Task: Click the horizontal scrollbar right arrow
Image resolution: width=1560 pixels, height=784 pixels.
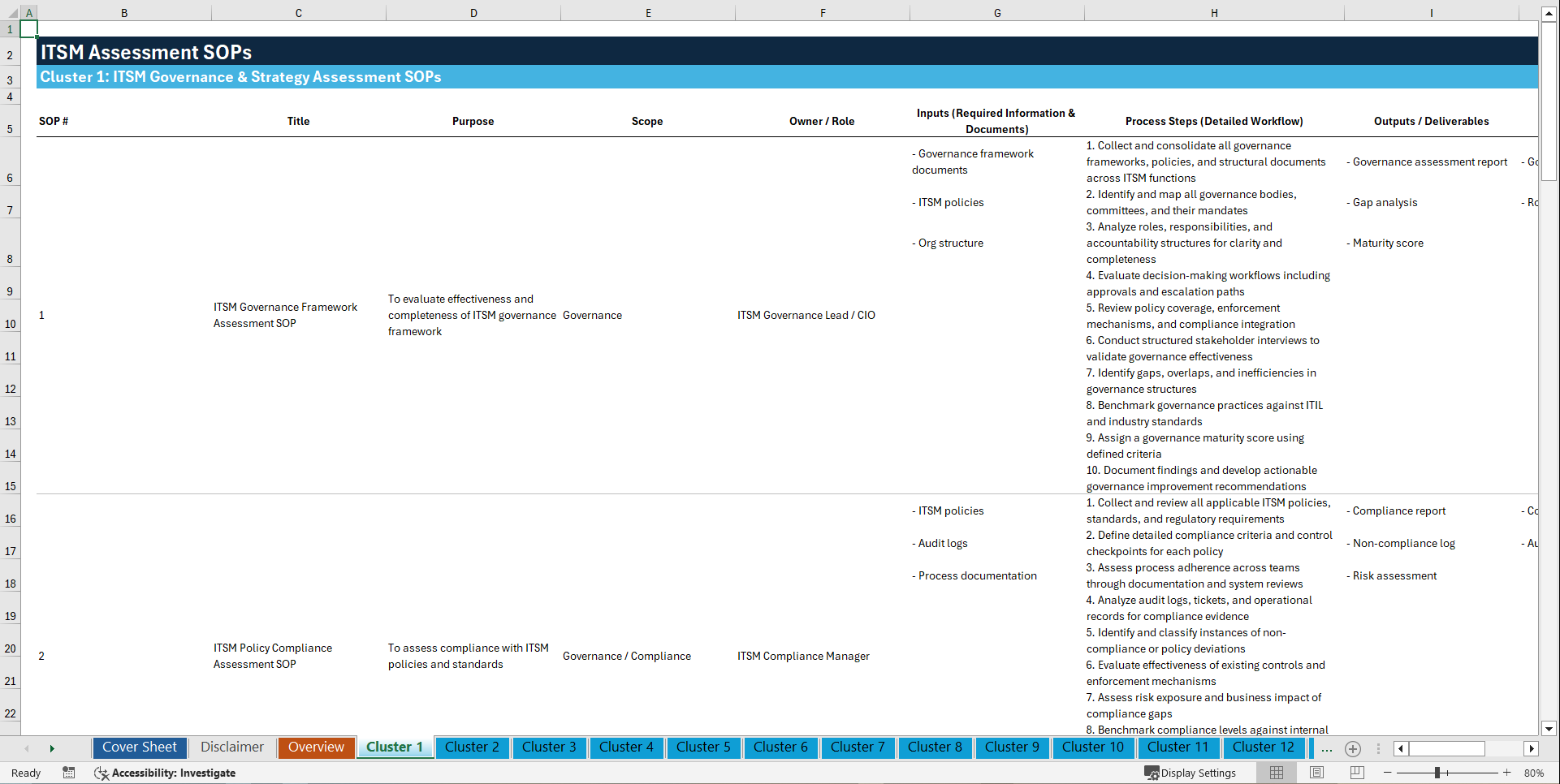Action: tap(1532, 748)
